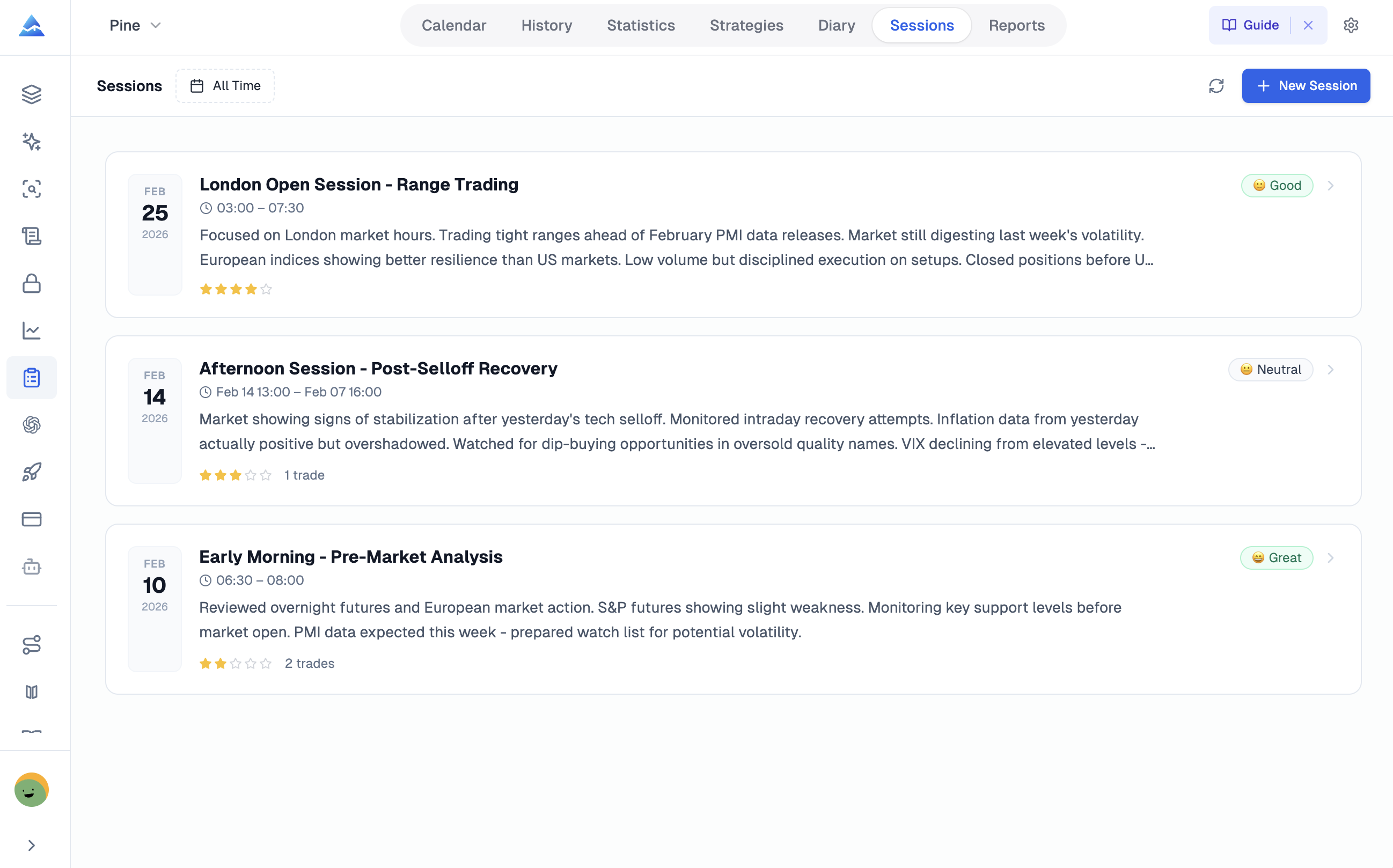Open the robot bot sidebar icon

[x=32, y=567]
